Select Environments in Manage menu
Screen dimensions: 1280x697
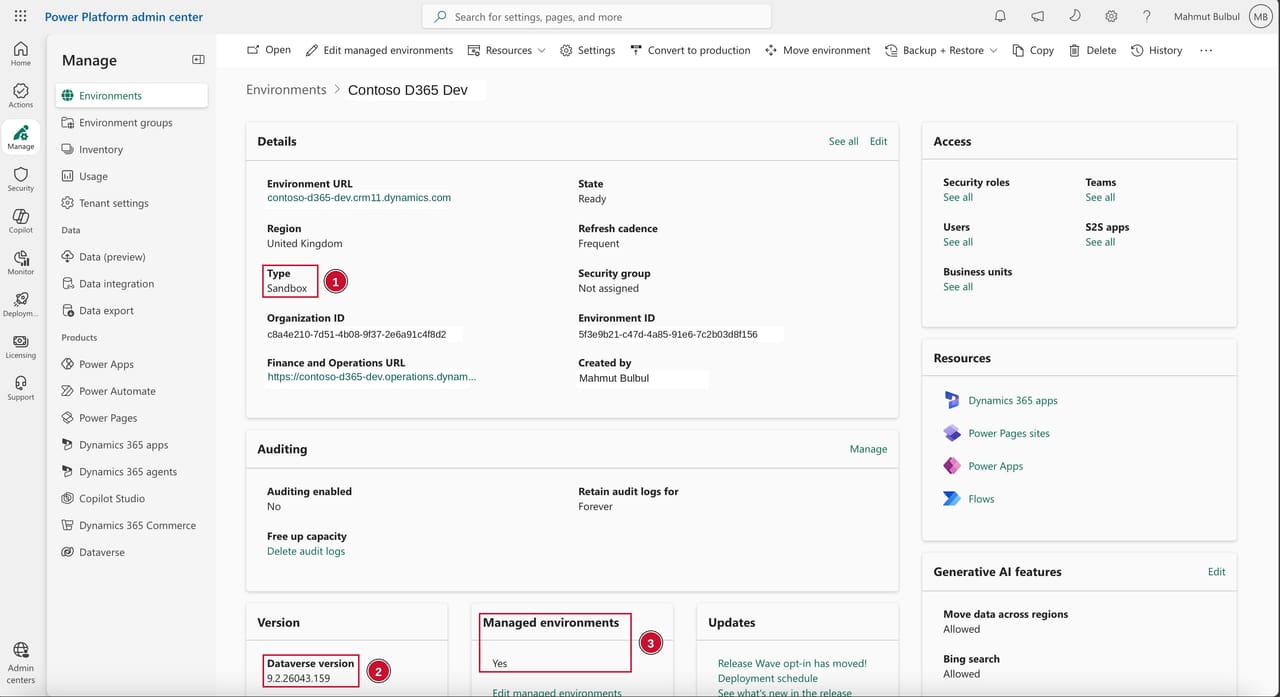[x=132, y=95]
